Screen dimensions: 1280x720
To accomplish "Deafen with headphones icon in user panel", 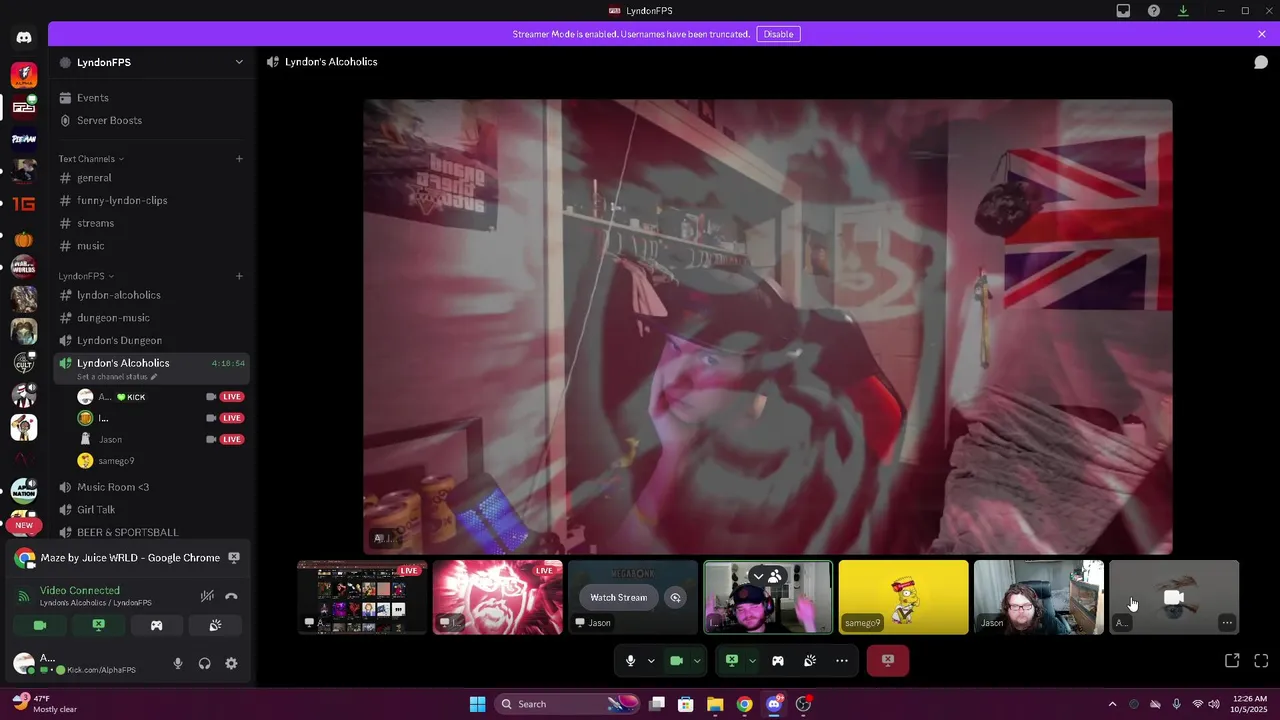I will click(205, 663).
